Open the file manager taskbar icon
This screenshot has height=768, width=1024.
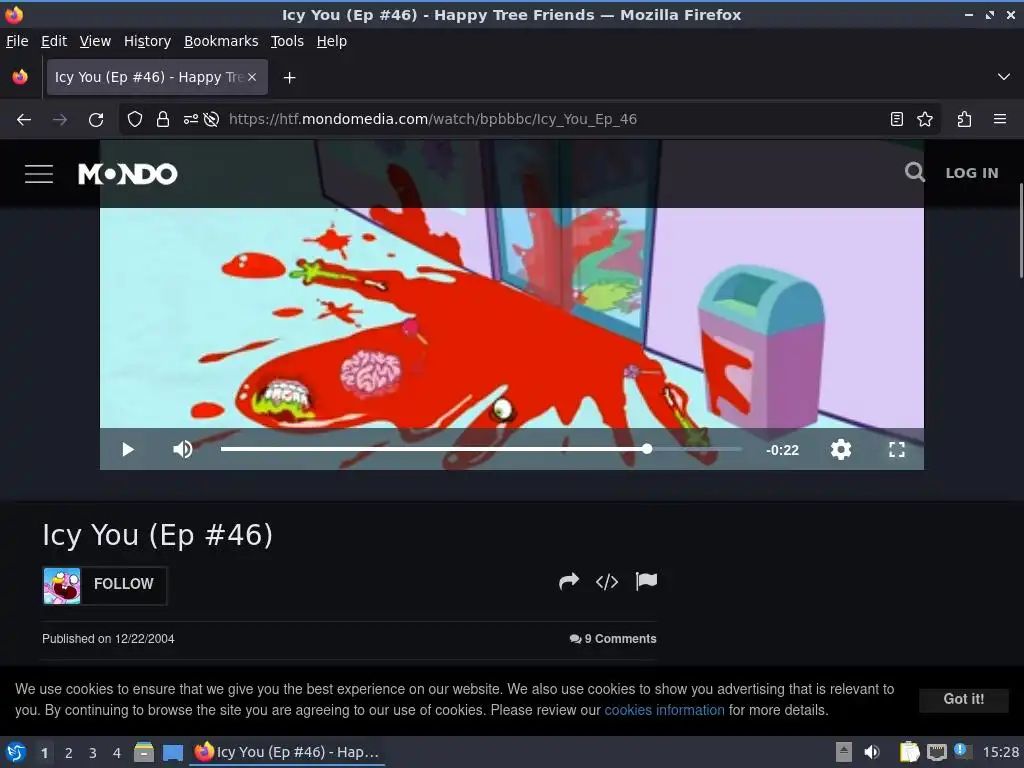click(x=144, y=752)
